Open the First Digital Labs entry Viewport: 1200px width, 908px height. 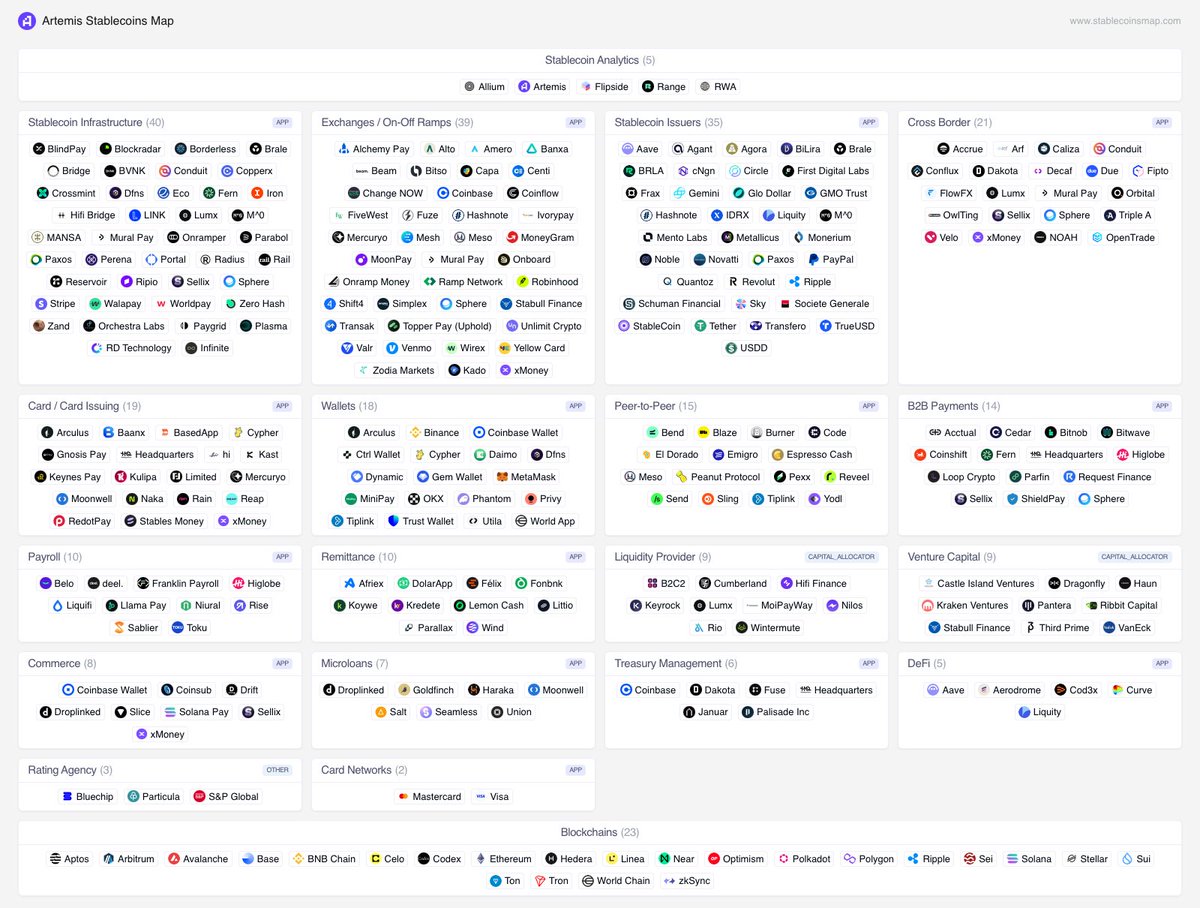click(x=825, y=171)
